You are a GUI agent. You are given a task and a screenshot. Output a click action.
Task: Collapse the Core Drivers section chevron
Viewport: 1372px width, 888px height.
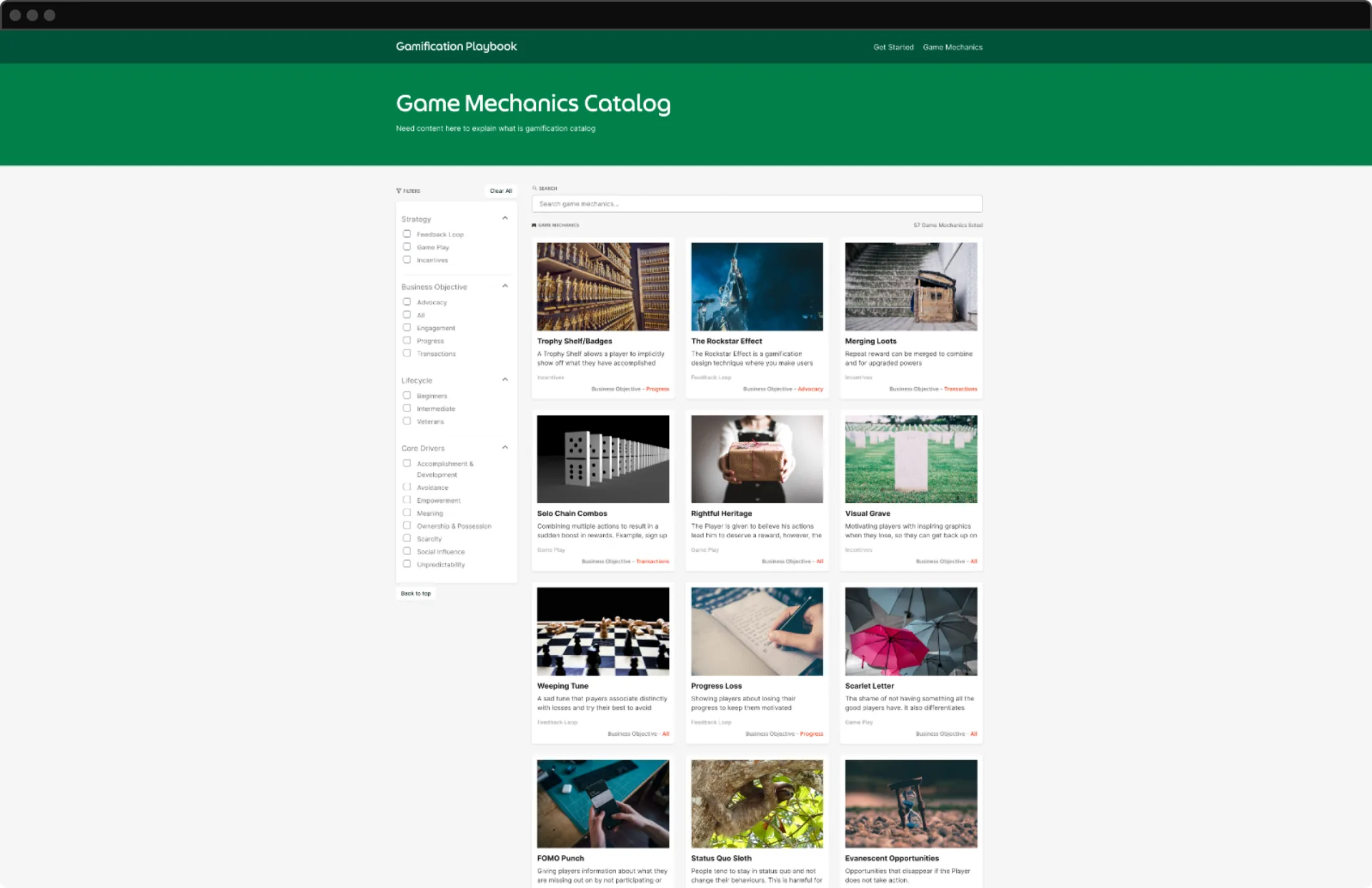(505, 448)
